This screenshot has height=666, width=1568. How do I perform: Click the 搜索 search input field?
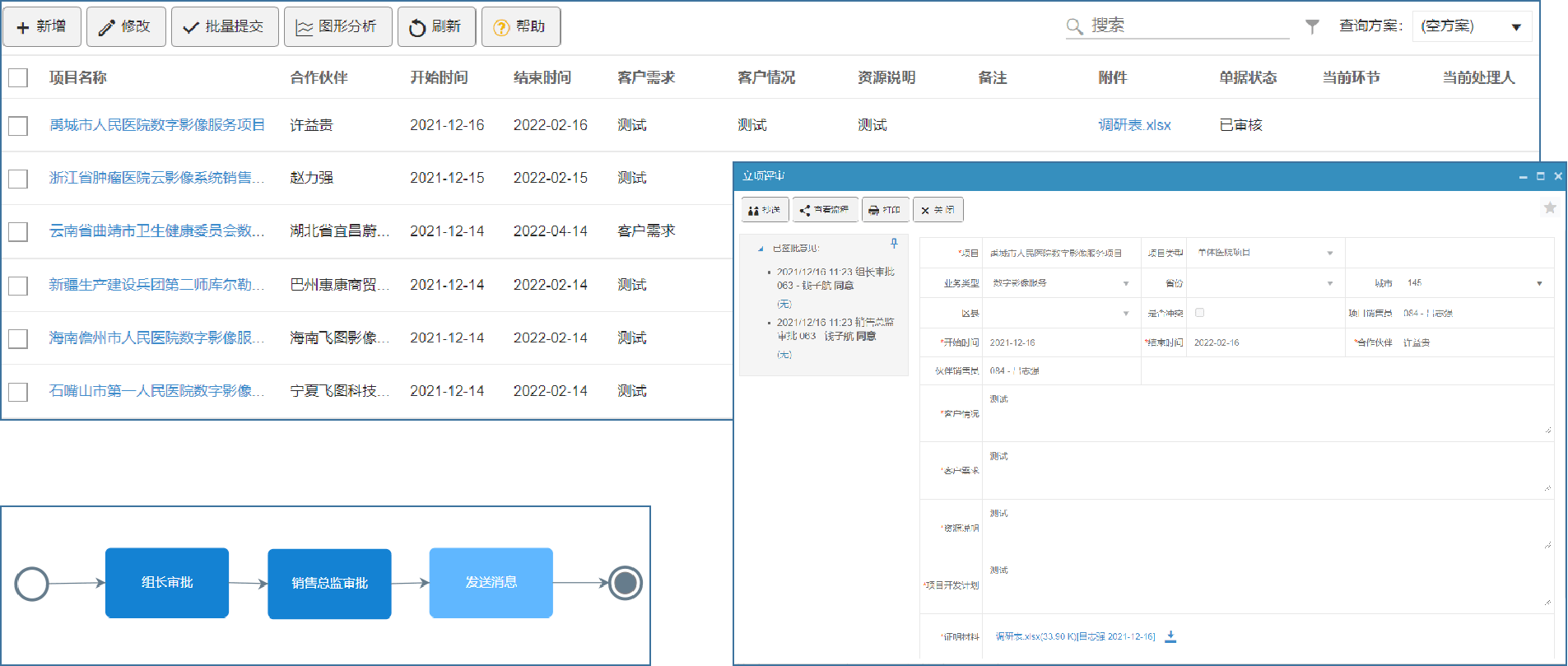[1185, 26]
